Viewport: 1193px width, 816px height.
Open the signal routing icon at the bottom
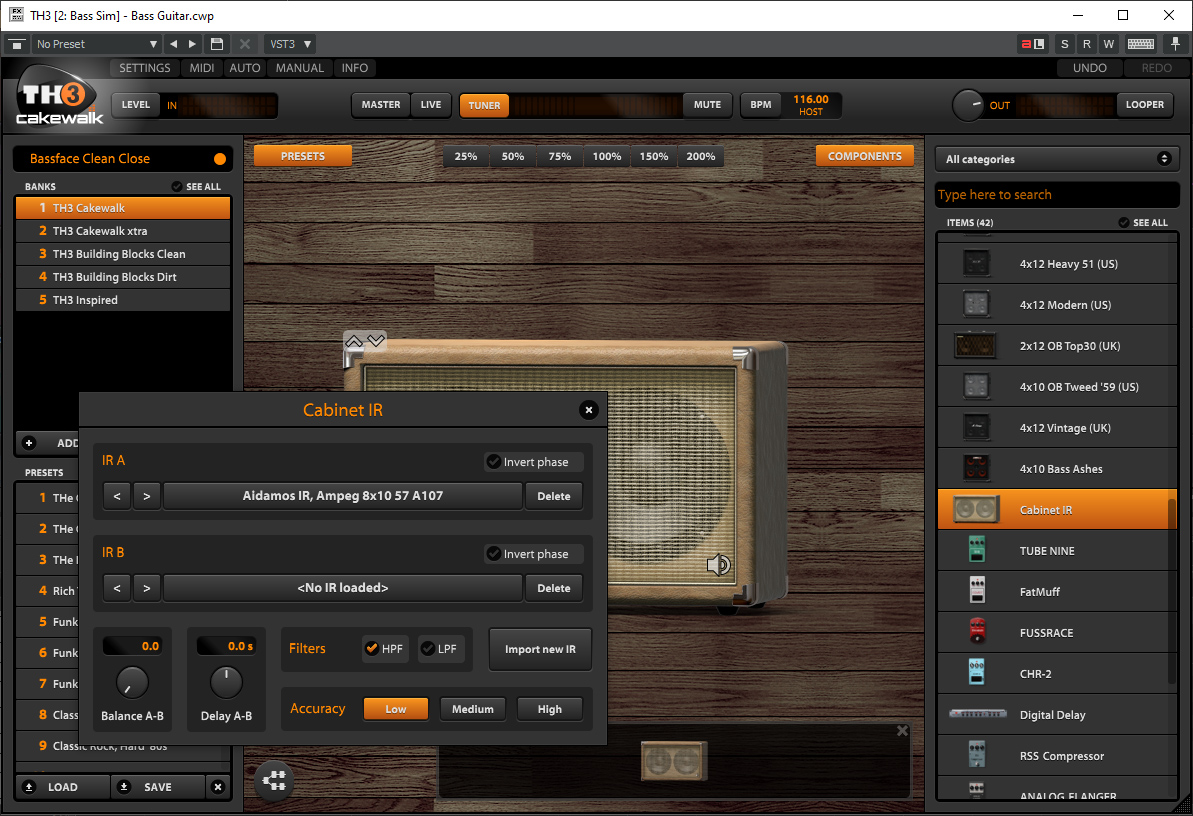(x=274, y=780)
